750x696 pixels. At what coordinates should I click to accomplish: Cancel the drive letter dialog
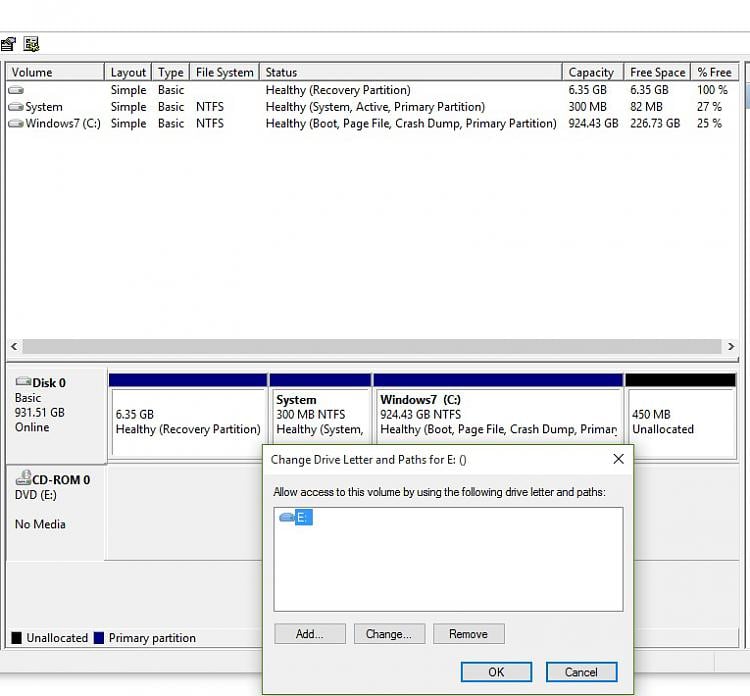(582, 672)
